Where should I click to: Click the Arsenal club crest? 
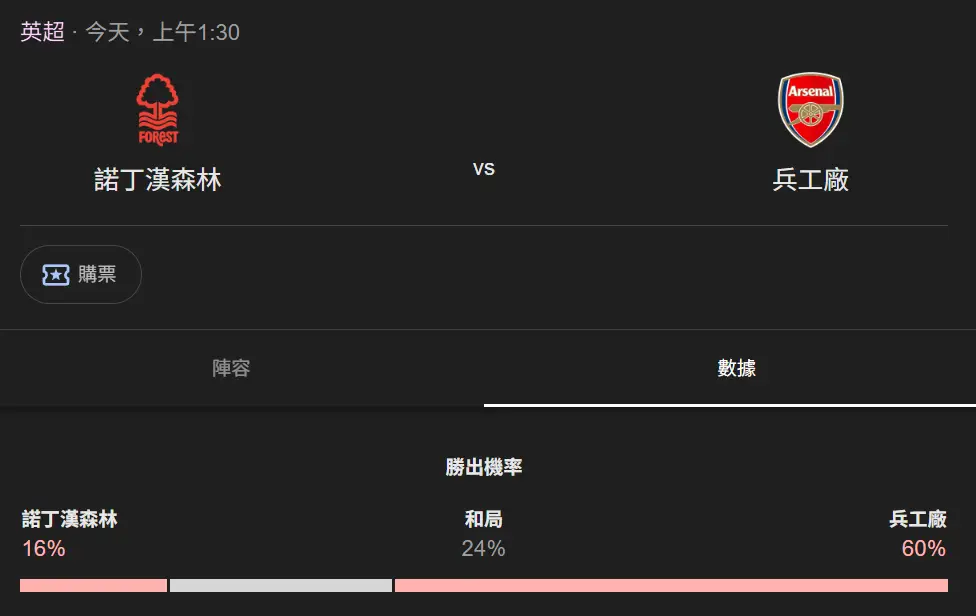[x=810, y=109]
